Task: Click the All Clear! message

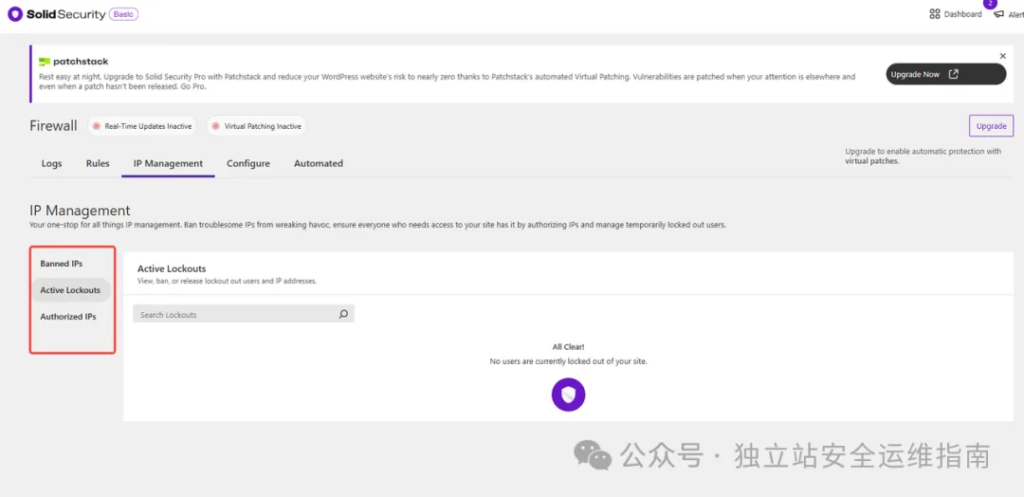Action: (568, 347)
